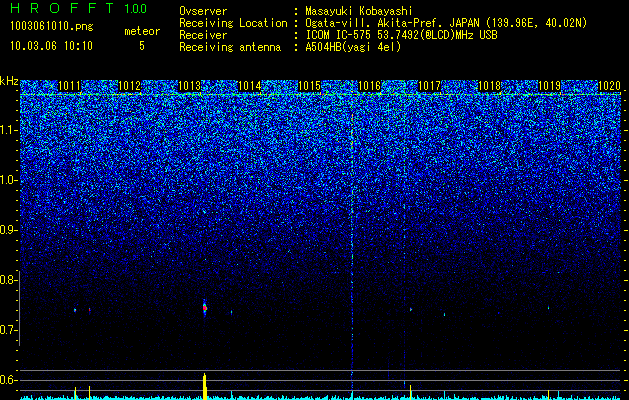Click the kHz axis unit label
This screenshot has width=629, height=400.
tap(9, 81)
